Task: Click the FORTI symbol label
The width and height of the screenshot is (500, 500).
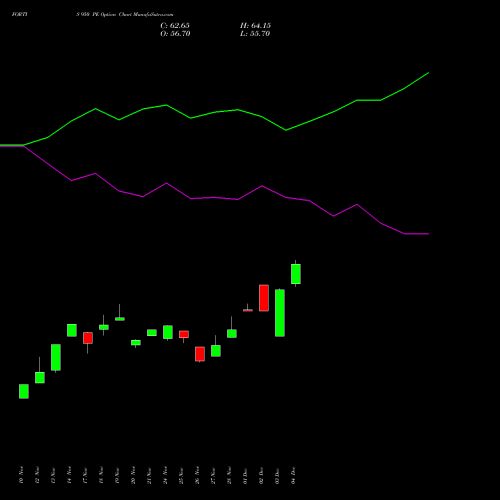Action: [x=19, y=15]
